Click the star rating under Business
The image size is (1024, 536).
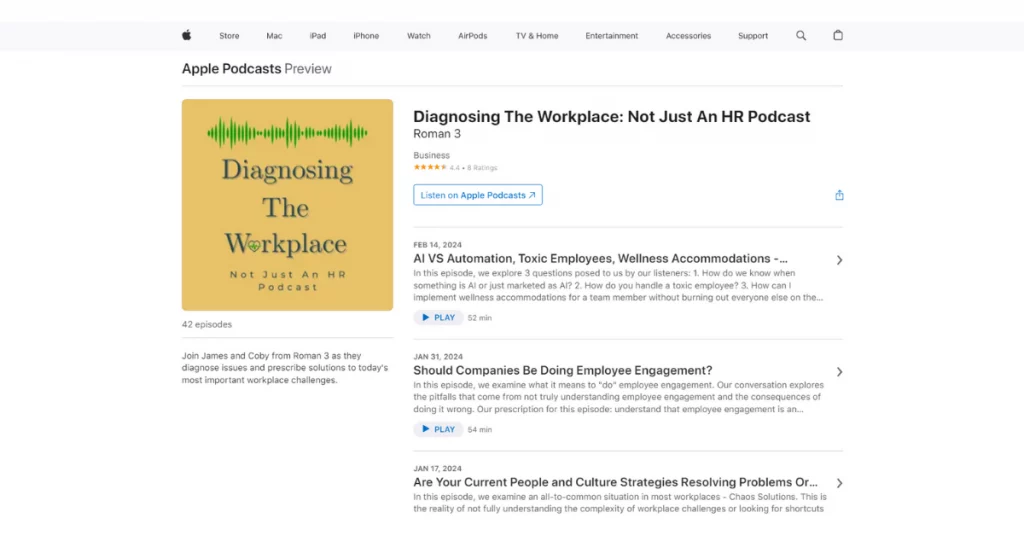(430, 168)
